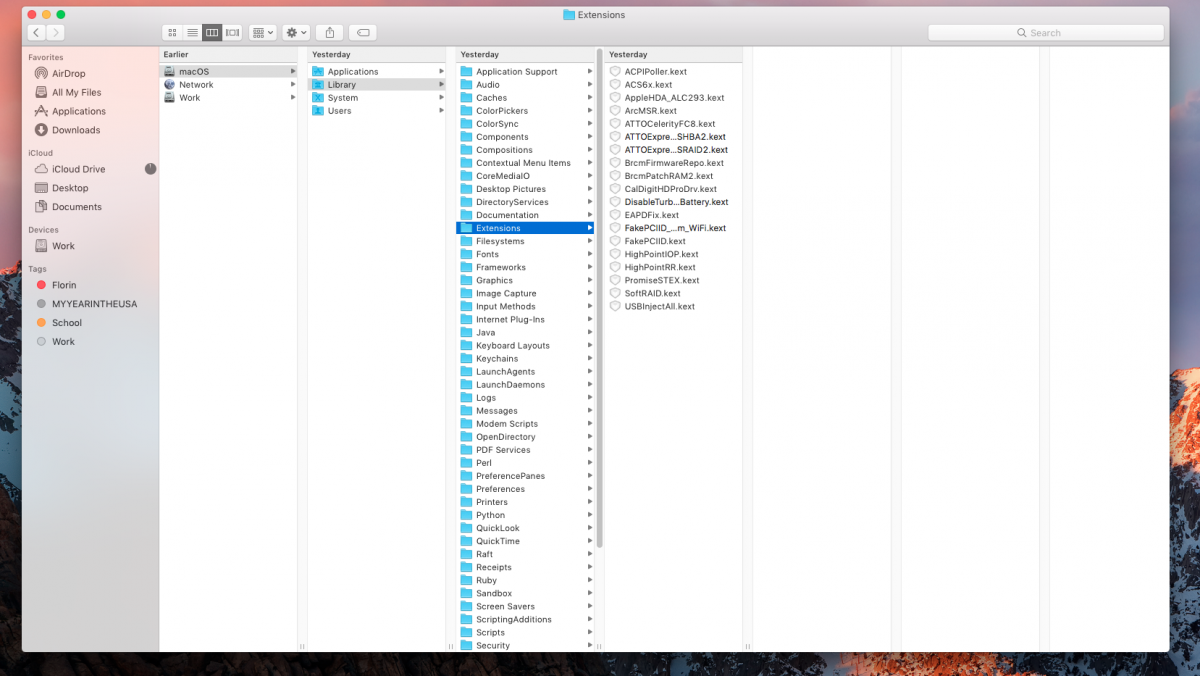Switch to Cover Flow view
Image resolution: width=1200 pixels, height=676 pixels.
coord(232,33)
